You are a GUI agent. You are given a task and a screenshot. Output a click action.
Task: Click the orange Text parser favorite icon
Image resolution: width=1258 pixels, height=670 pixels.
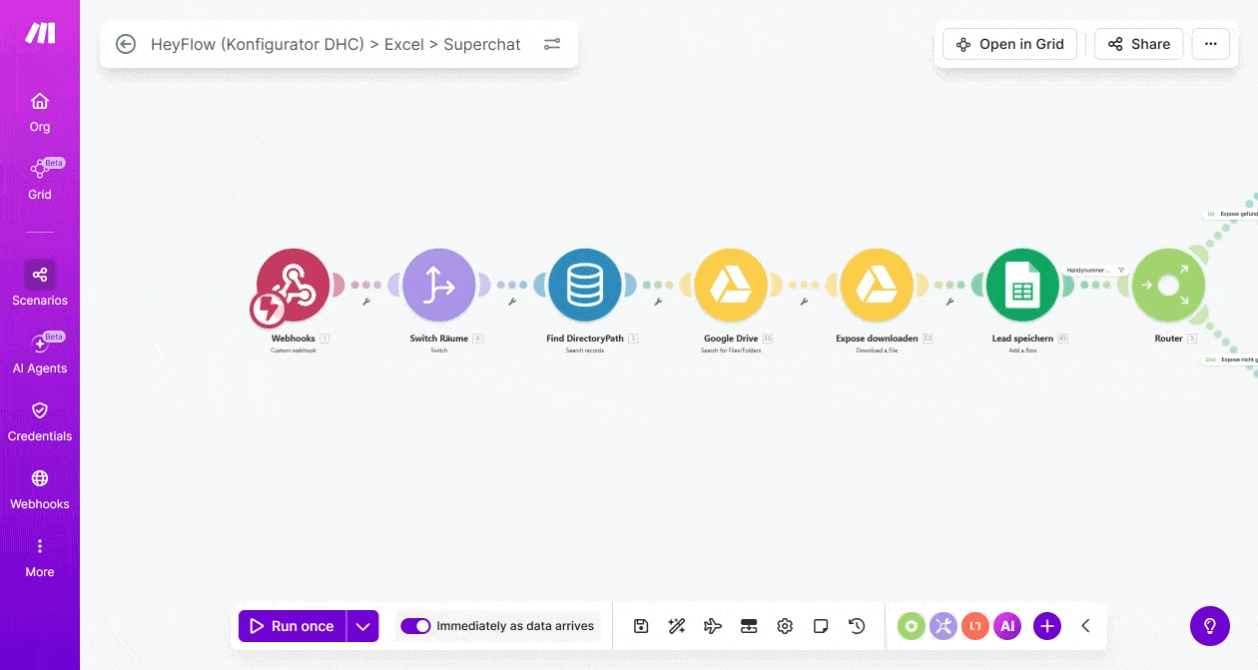975,626
